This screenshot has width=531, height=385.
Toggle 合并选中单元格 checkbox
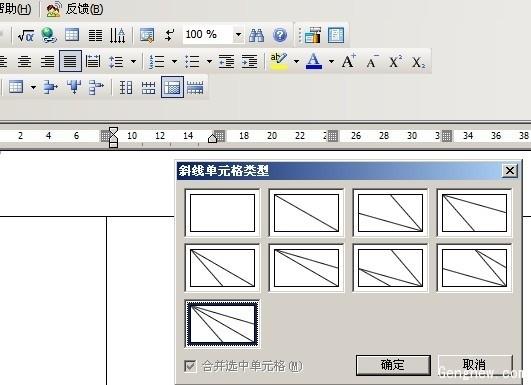point(190,366)
